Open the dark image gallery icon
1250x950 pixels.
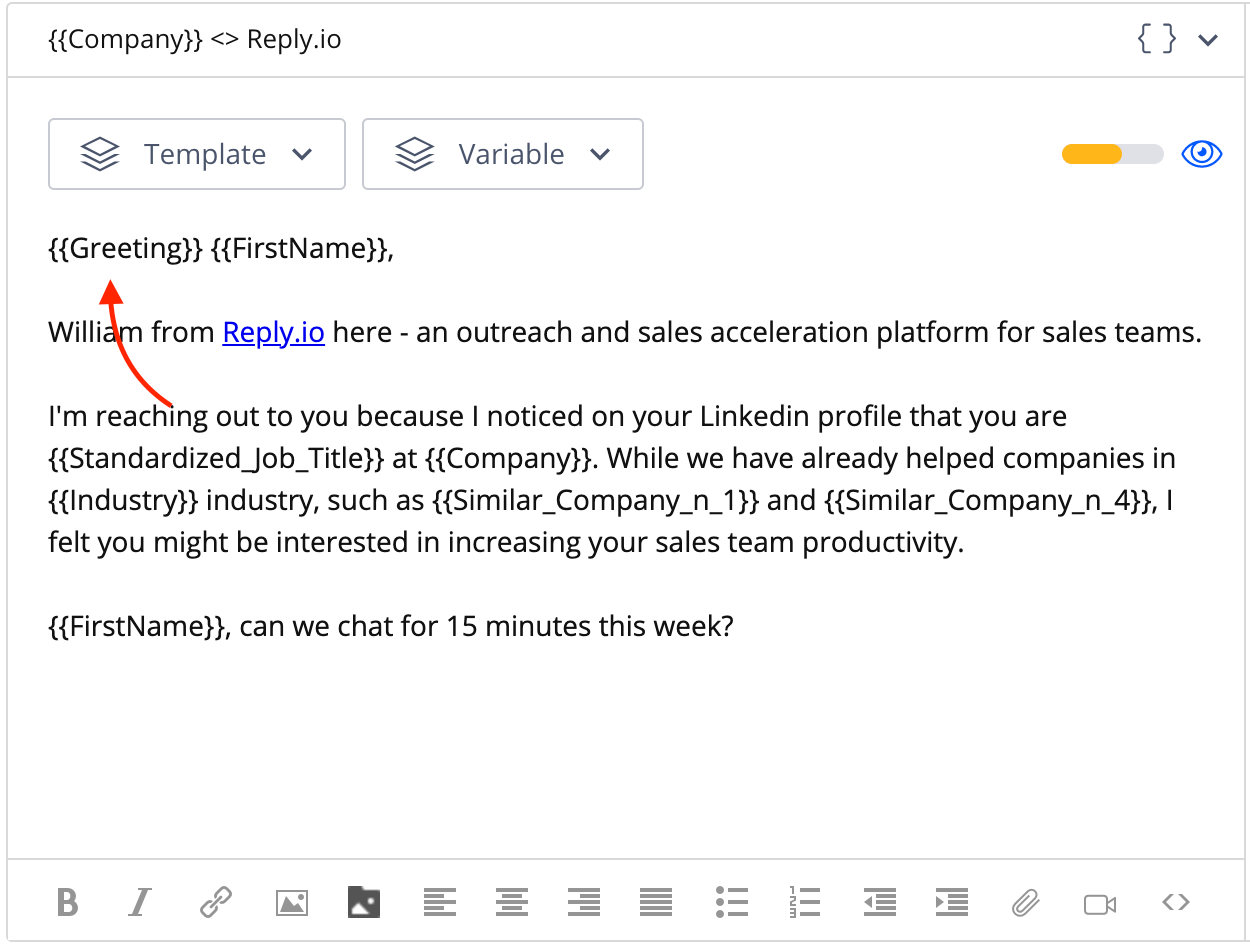point(364,903)
